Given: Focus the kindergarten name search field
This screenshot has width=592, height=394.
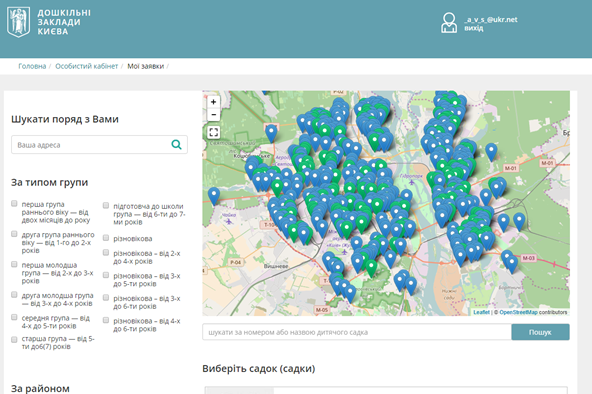Looking at the screenshot, I should point(357,332).
